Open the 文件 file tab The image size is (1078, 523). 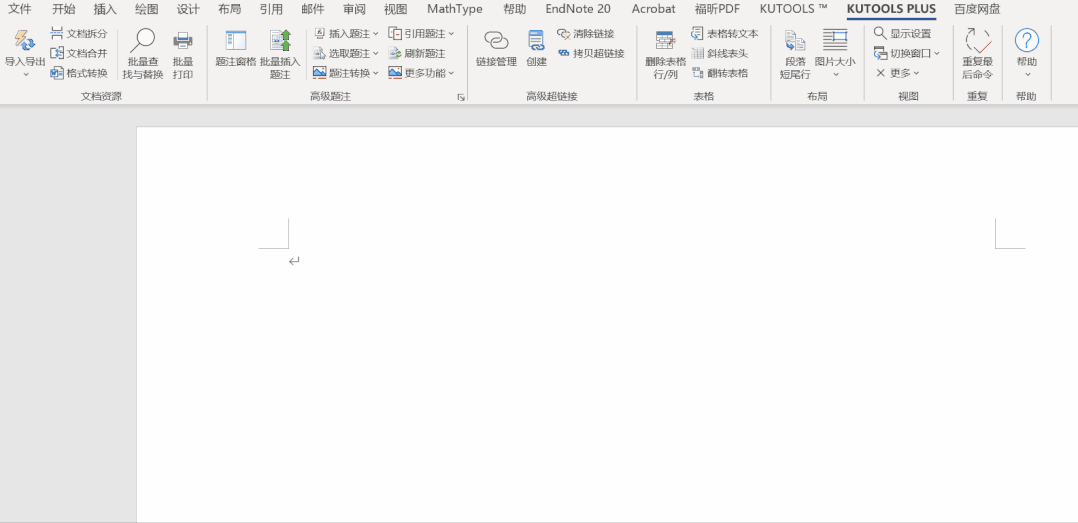(19, 10)
